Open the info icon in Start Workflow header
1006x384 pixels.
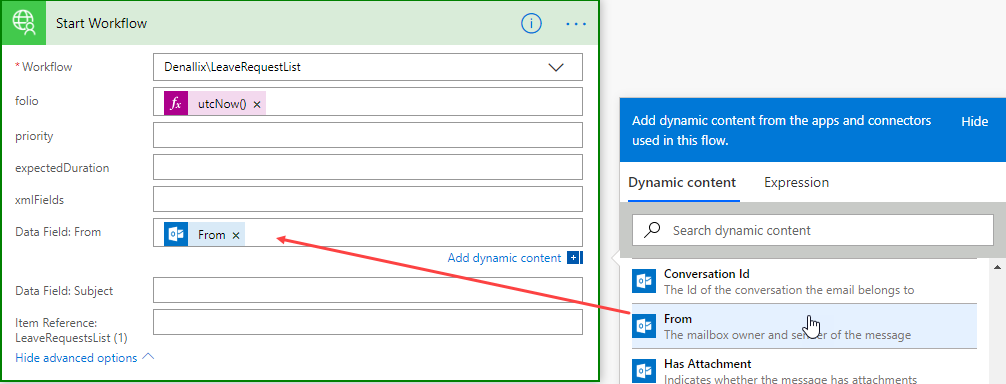point(531,24)
